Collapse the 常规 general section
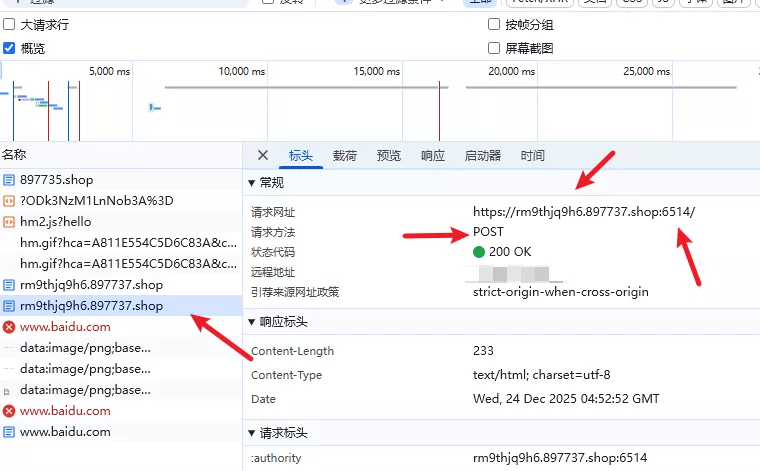 click(252, 183)
